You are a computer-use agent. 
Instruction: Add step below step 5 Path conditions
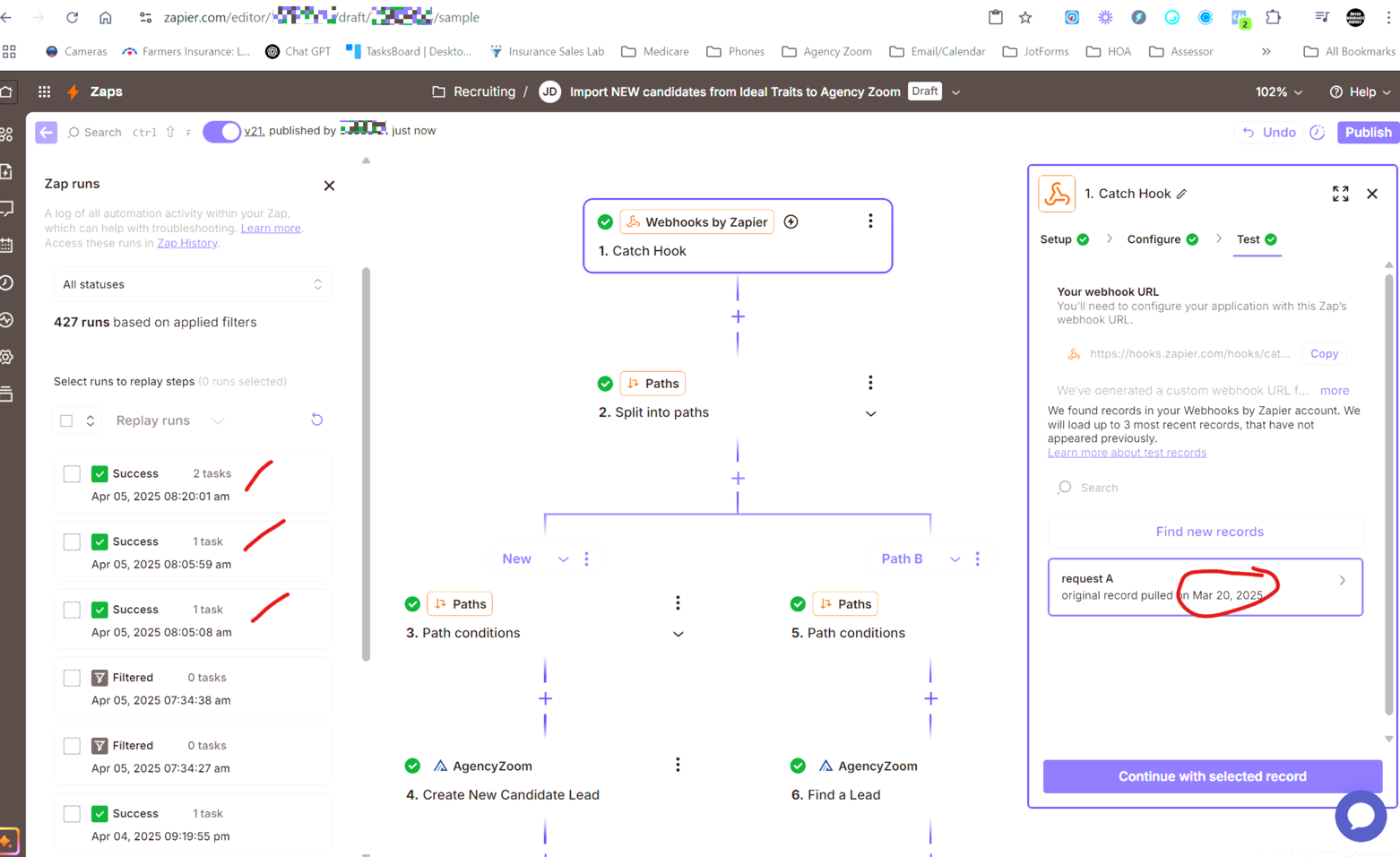930,698
